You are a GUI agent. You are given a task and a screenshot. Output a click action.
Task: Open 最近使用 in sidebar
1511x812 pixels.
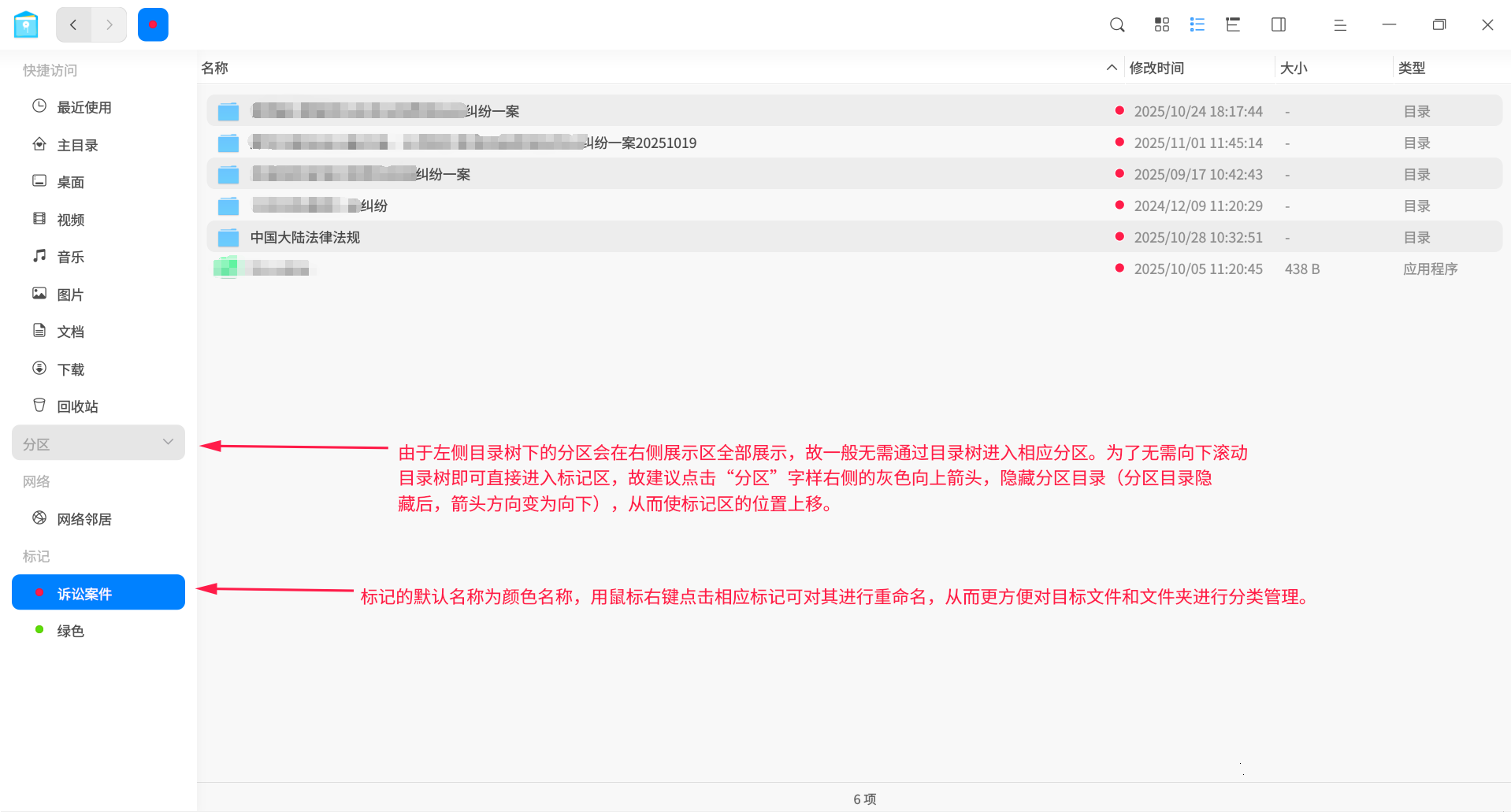[x=98, y=107]
